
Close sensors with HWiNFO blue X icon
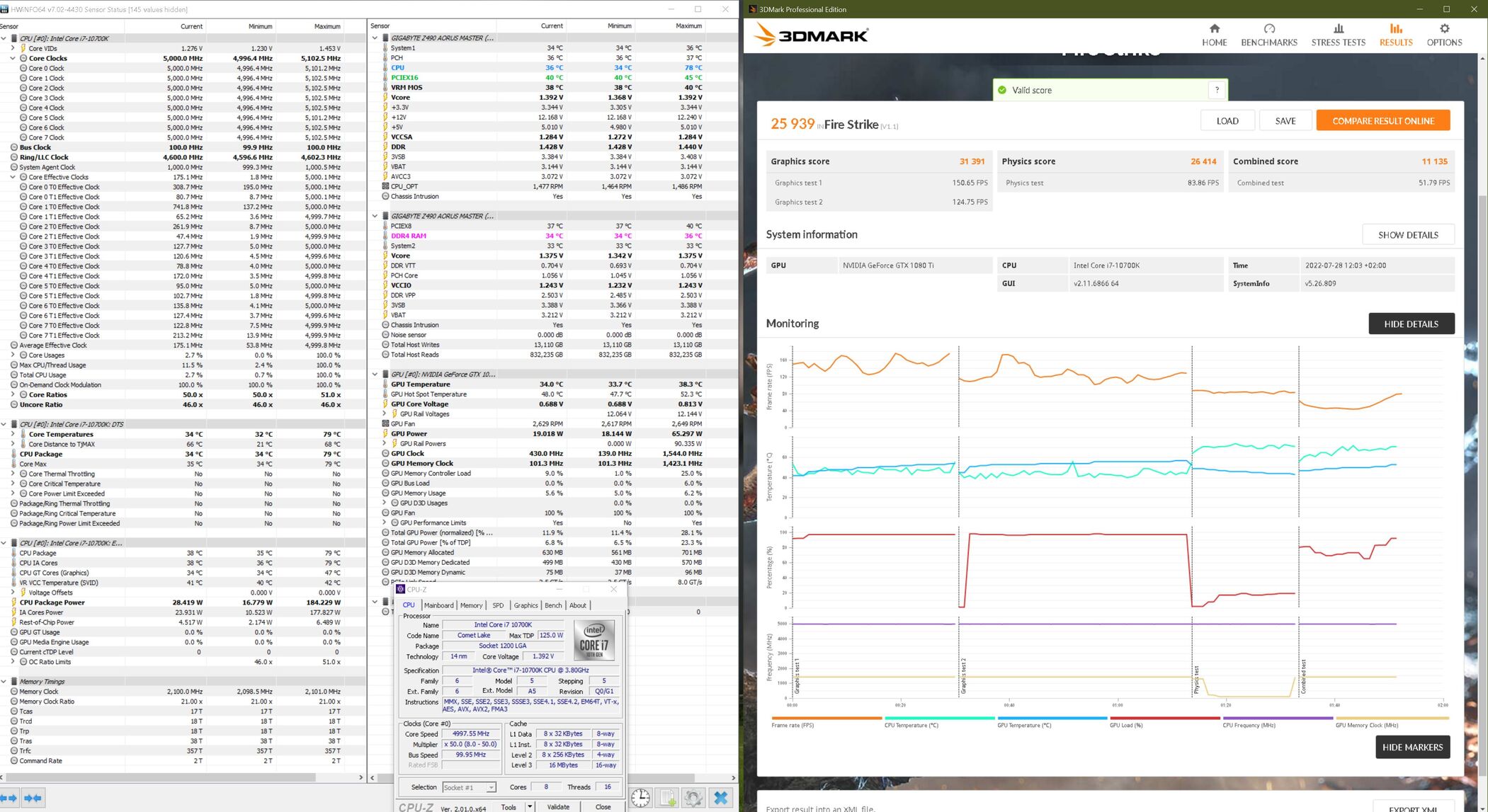pos(720,798)
